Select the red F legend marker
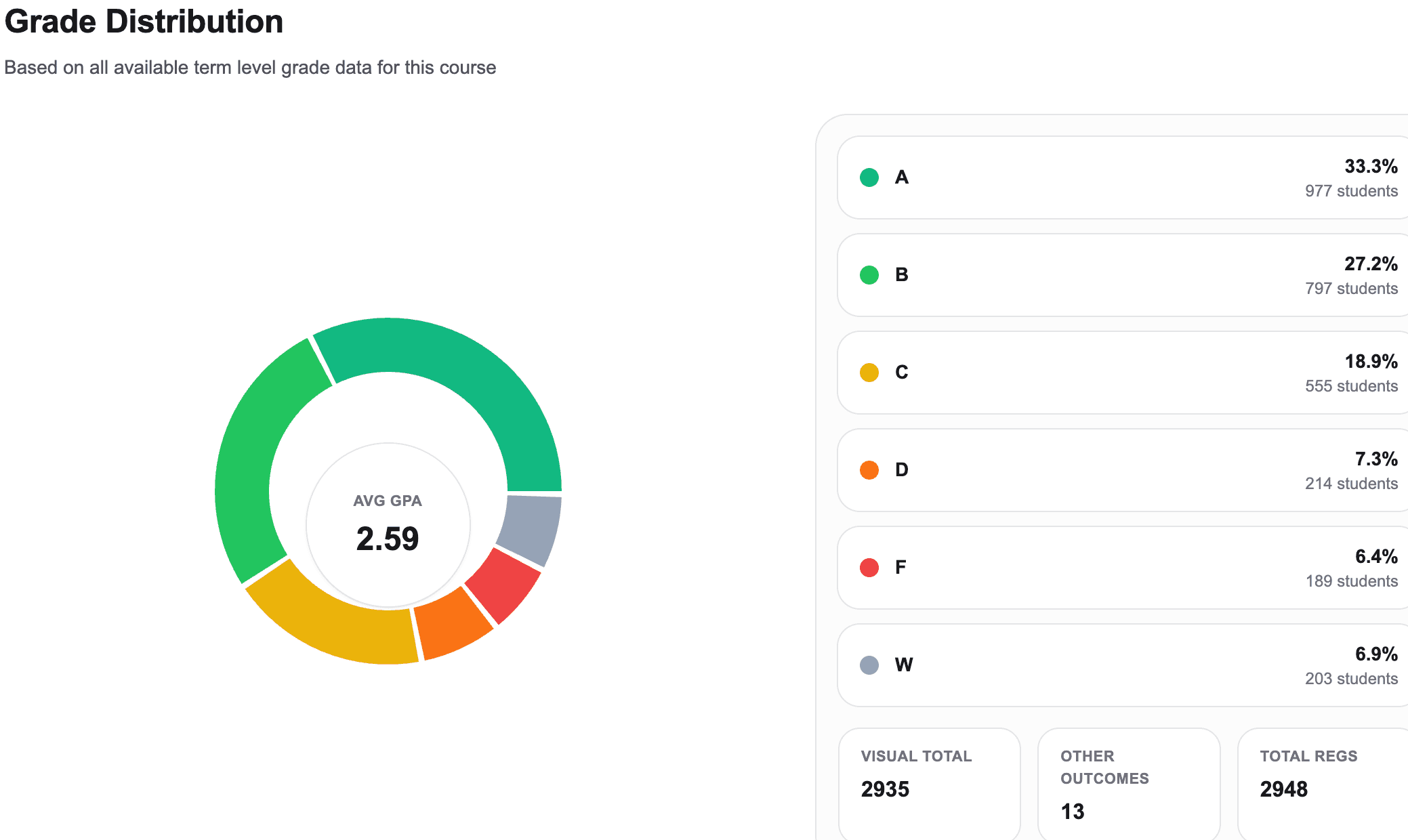 click(x=869, y=567)
